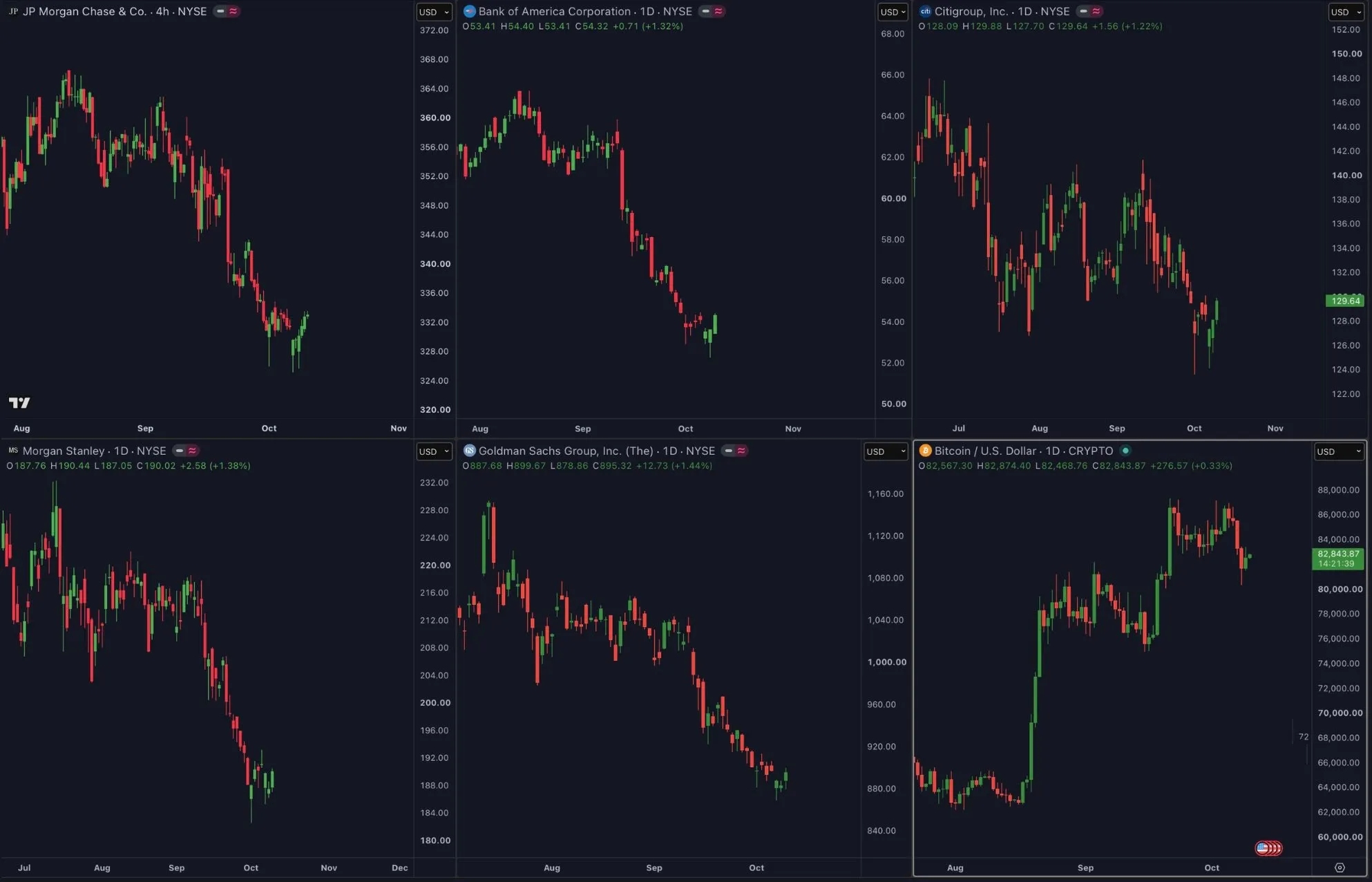Click Morgan Stanley chart's grey dash icon
The height and width of the screenshot is (882, 1372).
coord(180,451)
